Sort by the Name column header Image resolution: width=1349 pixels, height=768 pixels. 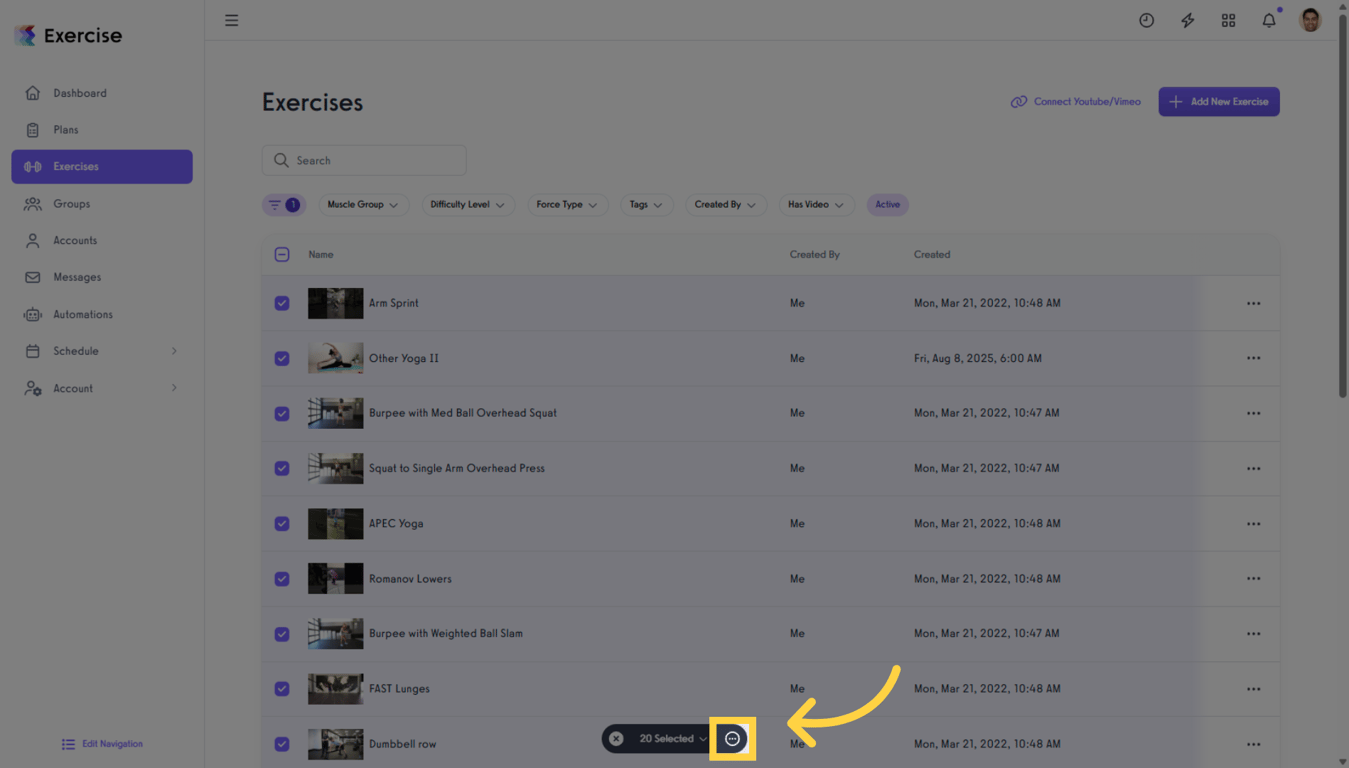point(321,255)
